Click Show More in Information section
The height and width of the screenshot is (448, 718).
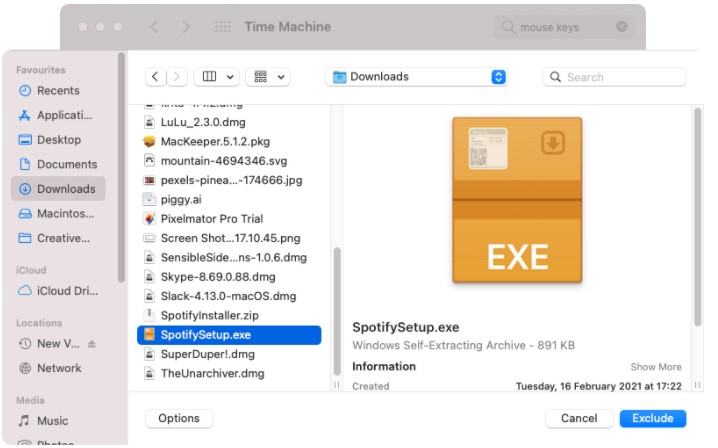[x=656, y=367]
